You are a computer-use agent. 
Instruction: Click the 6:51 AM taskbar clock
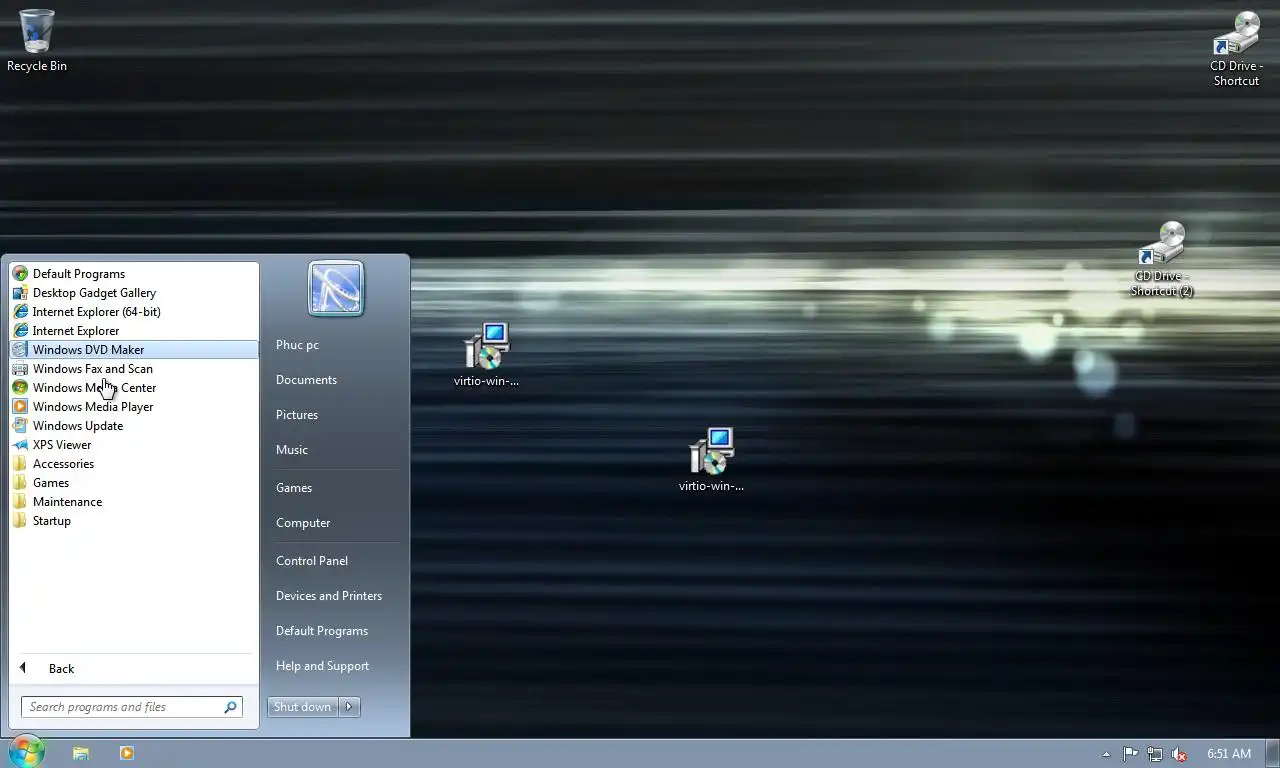click(x=1229, y=754)
